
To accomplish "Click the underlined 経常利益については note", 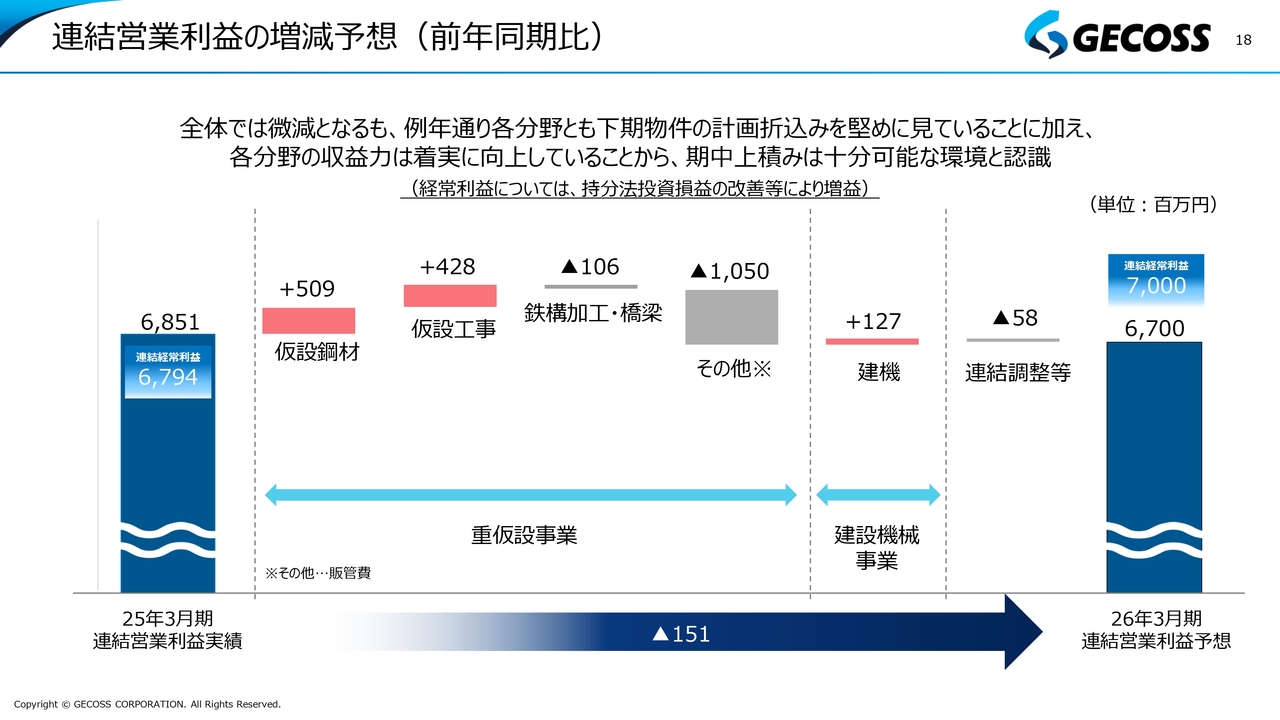I will pos(639,189).
